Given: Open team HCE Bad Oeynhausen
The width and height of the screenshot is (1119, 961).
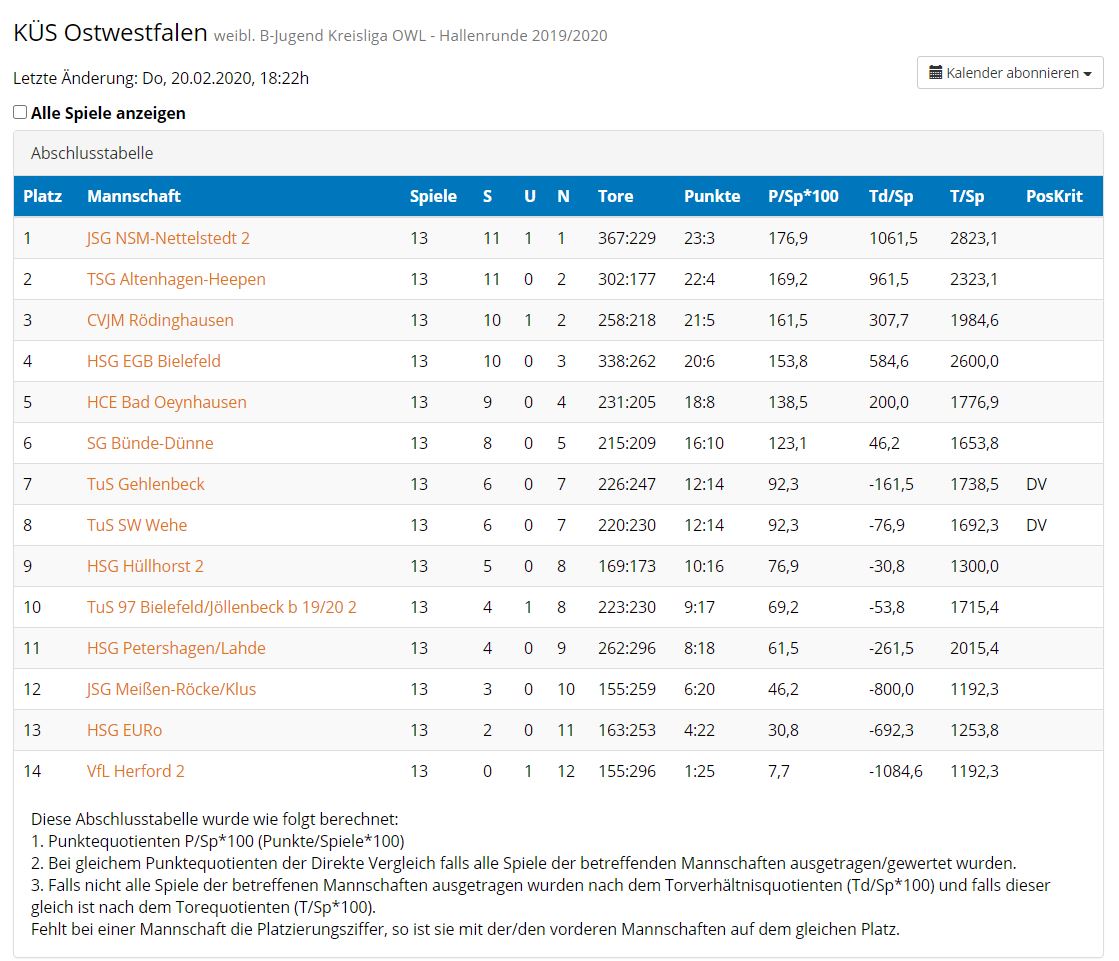Looking at the screenshot, I should click(x=167, y=402).
